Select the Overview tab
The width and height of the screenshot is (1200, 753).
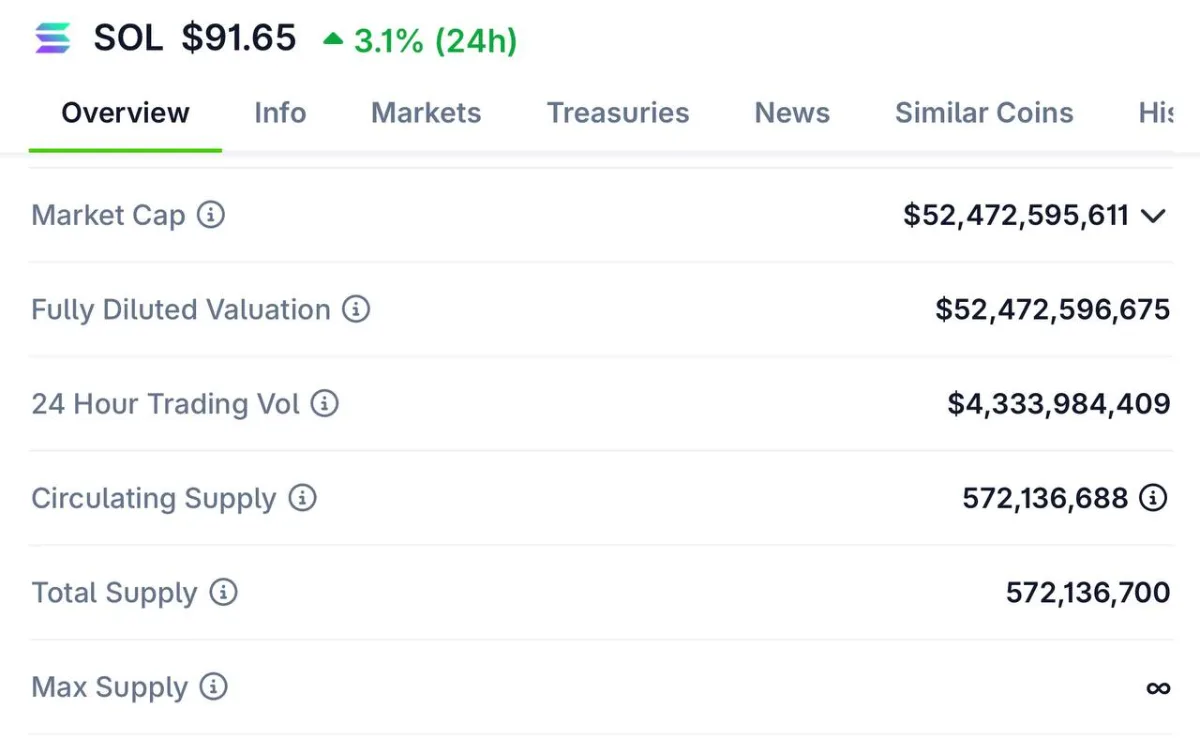click(x=125, y=113)
